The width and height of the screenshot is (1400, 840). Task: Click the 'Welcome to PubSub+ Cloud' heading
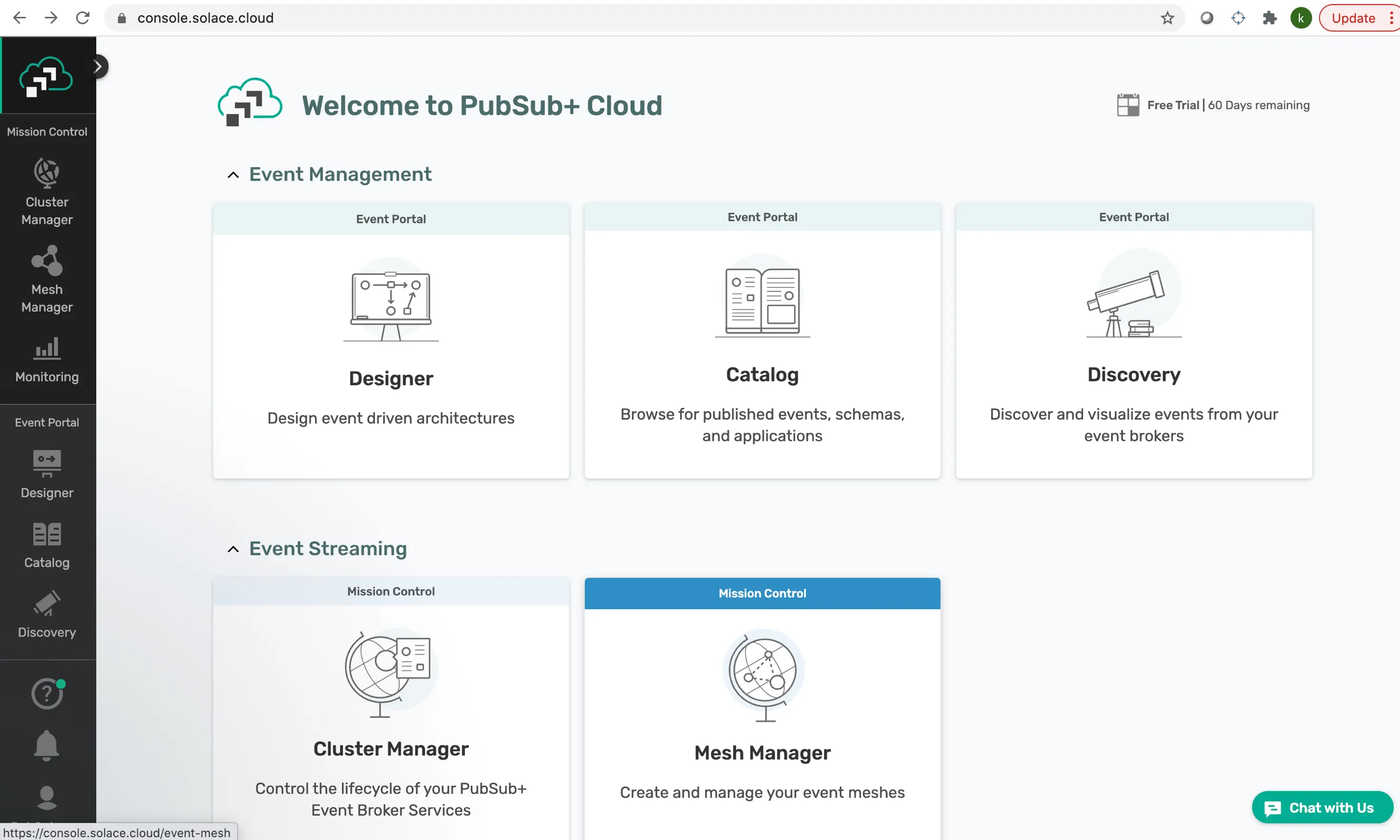[x=482, y=105]
